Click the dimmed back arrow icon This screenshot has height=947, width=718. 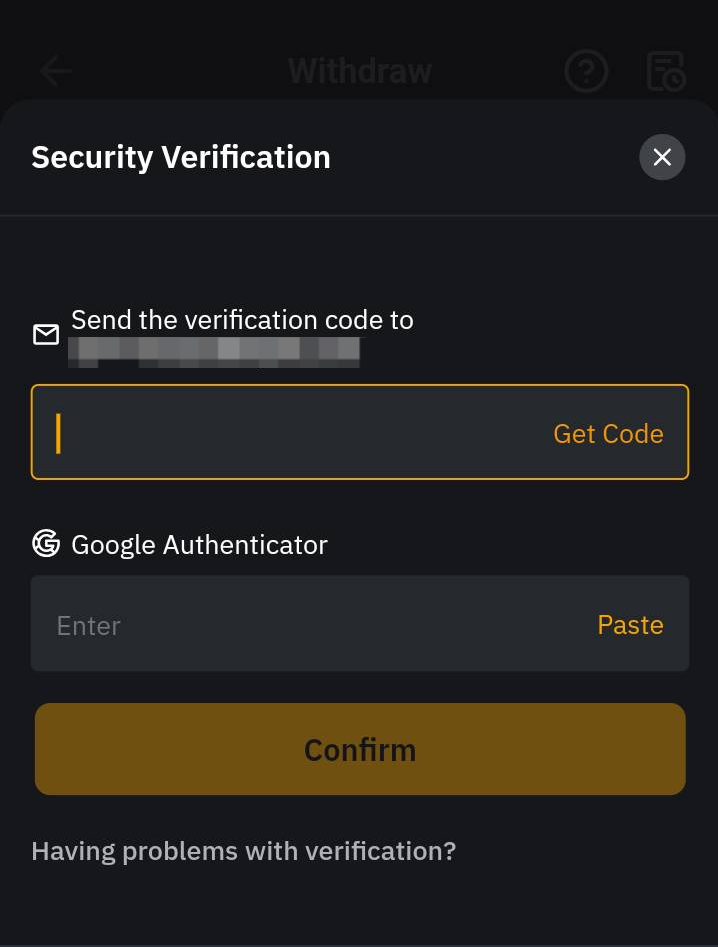pyautogui.click(x=56, y=71)
